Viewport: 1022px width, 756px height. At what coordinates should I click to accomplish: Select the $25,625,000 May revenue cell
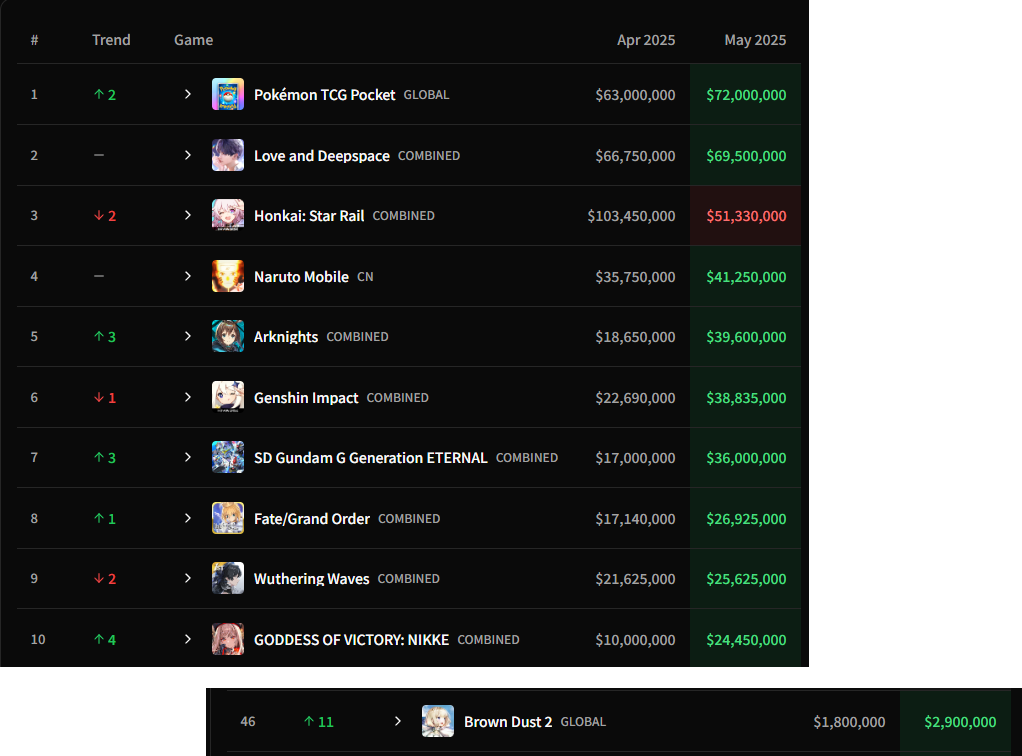point(746,579)
